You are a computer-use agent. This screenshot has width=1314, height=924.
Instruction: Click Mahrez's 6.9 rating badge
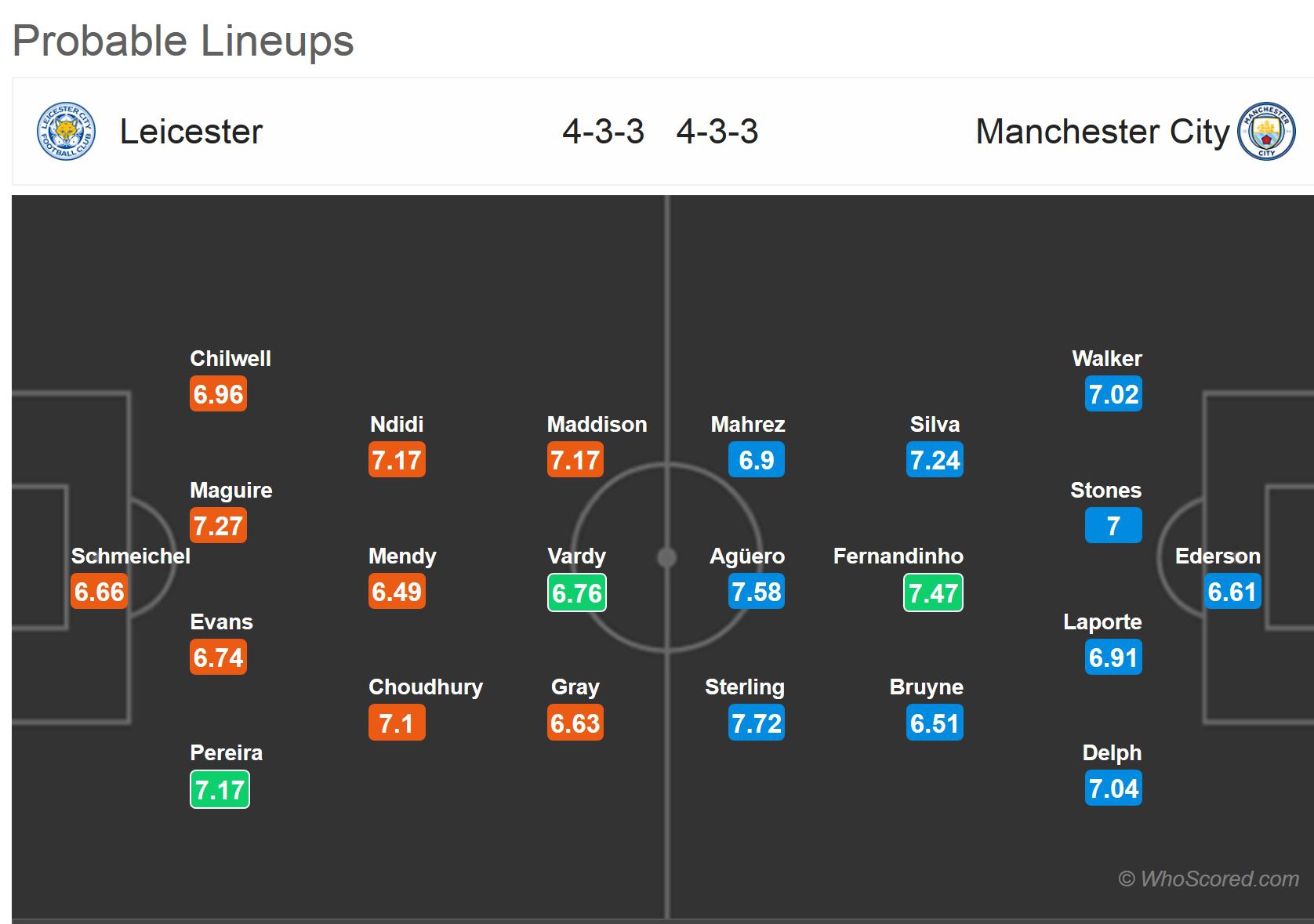pyautogui.click(x=756, y=460)
